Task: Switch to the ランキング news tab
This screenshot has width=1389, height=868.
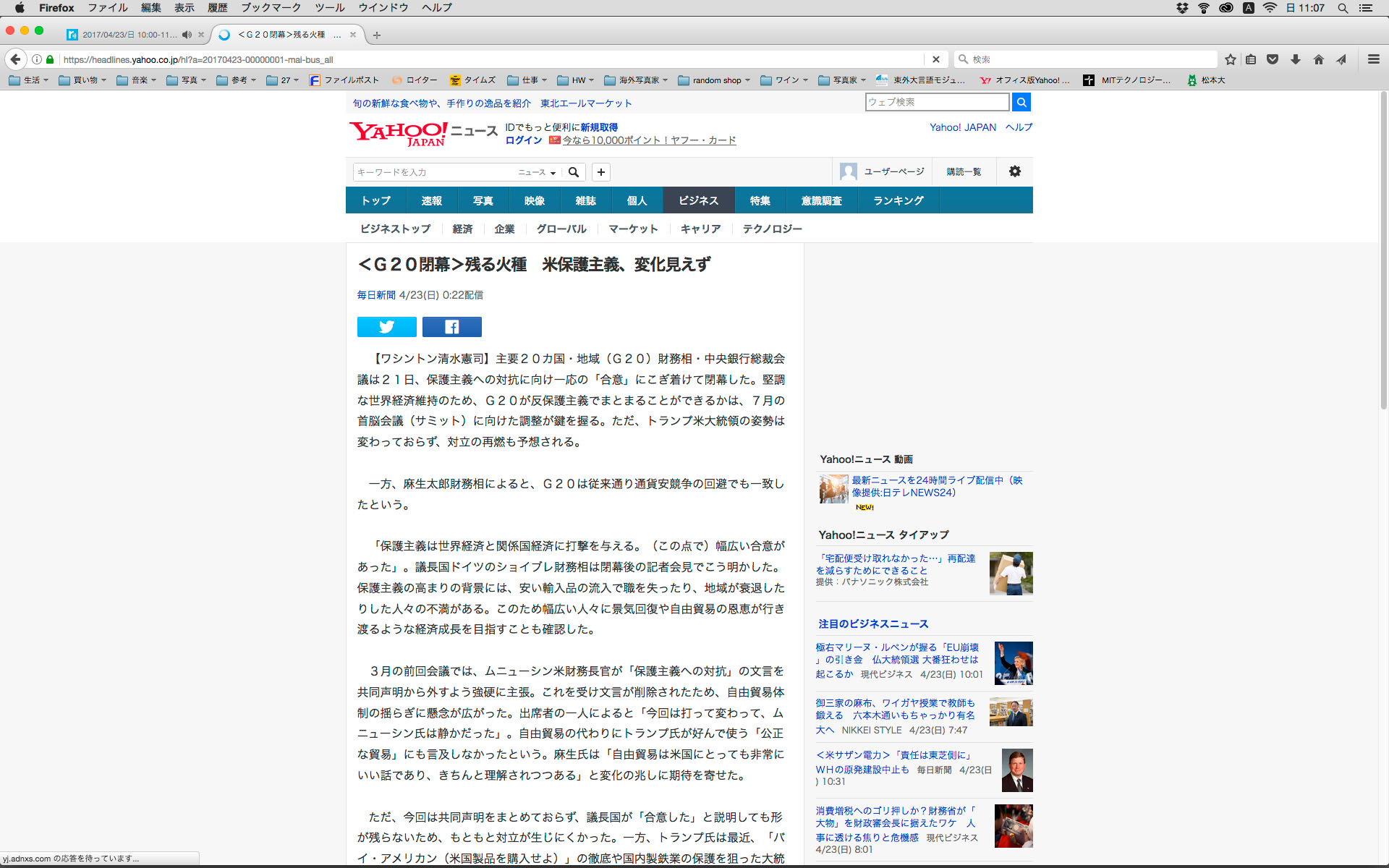Action: 898,200
